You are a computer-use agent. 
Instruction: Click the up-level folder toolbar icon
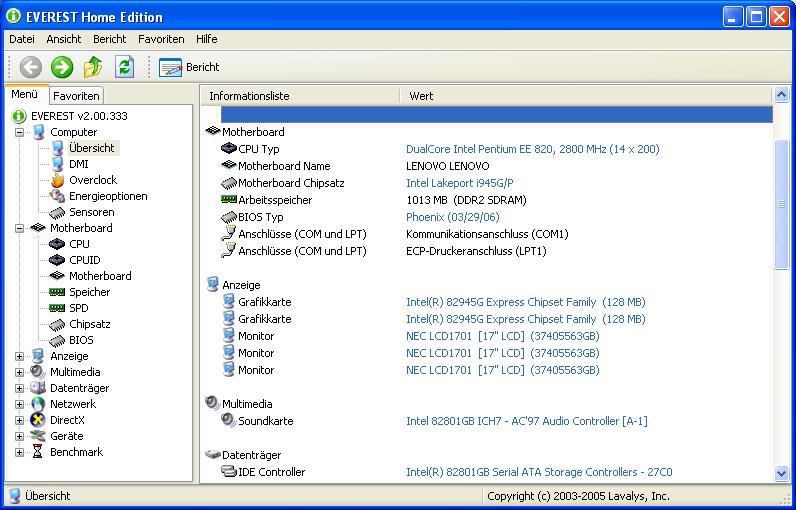[x=93, y=67]
